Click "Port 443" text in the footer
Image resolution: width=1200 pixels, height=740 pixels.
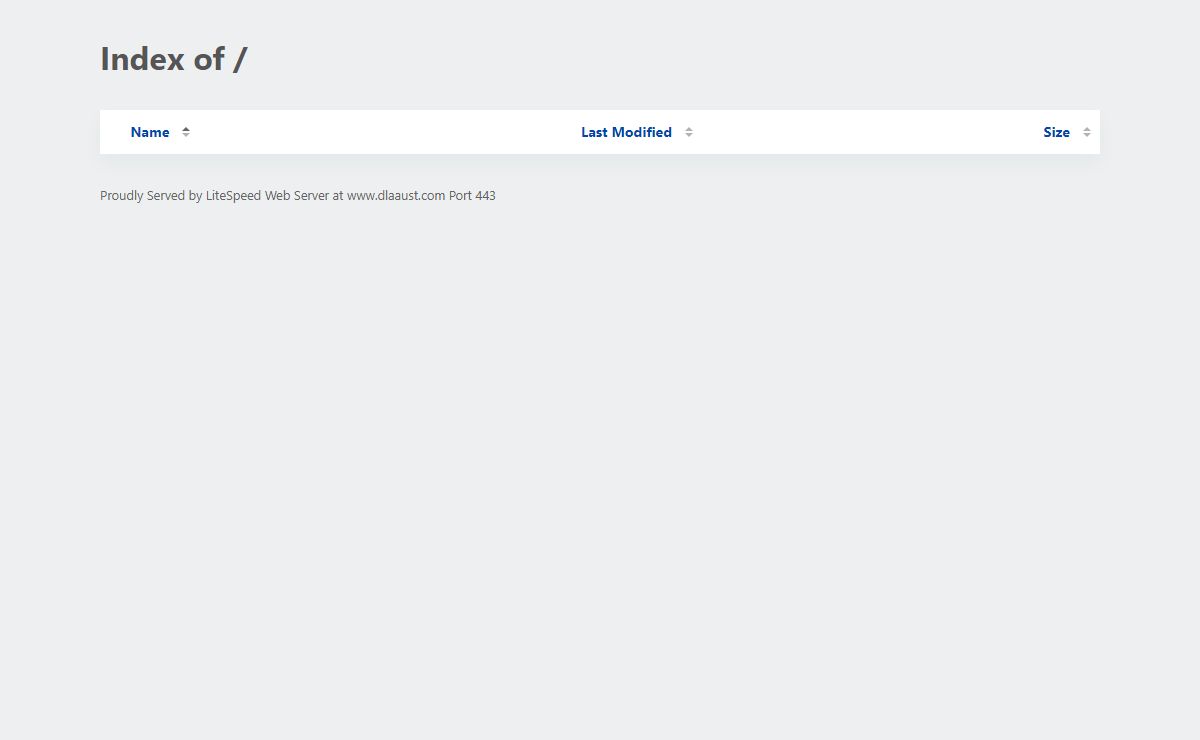pyautogui.click(x=472, y=196)
